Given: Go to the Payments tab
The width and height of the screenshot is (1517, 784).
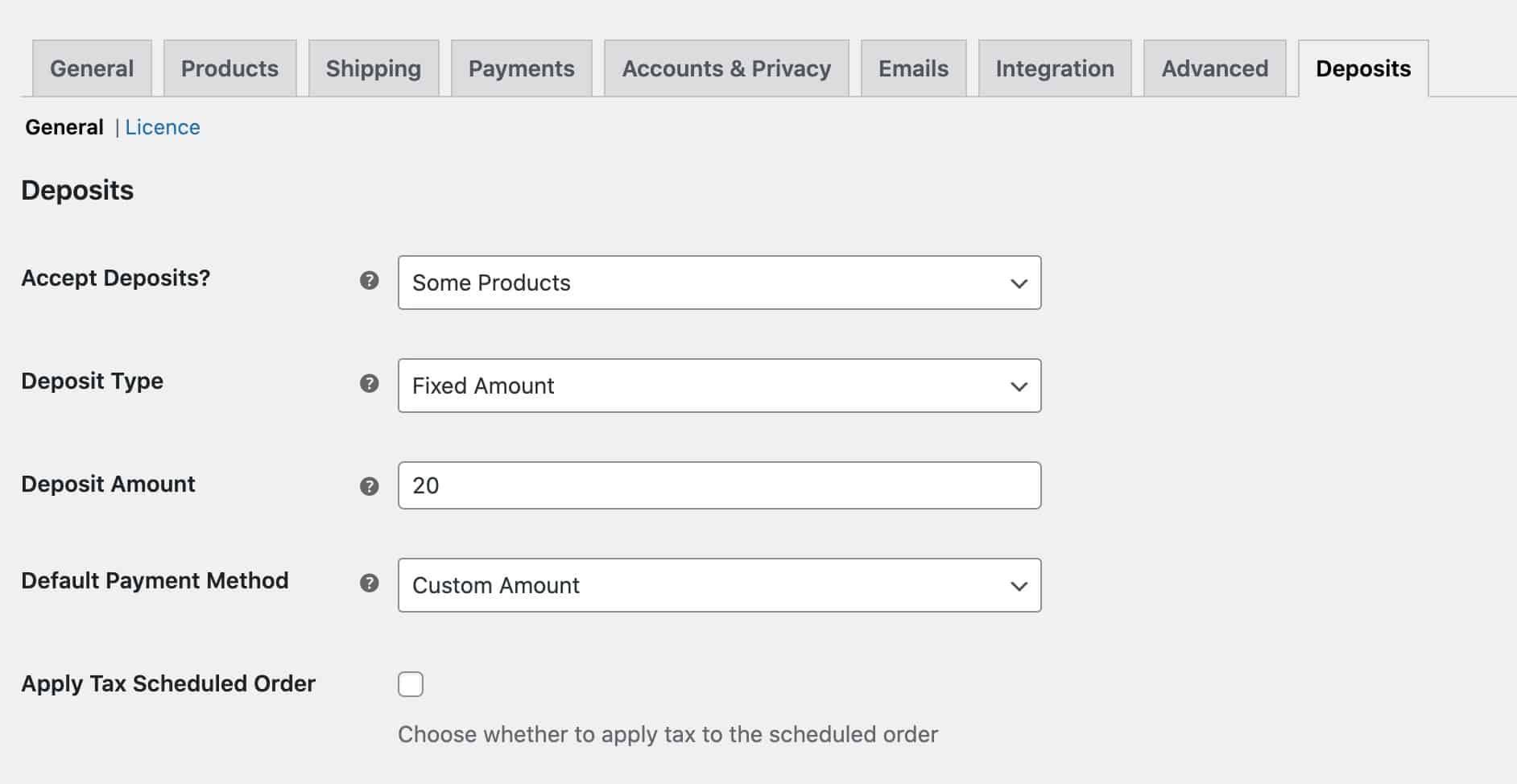Looking at the screenshot, I should click(x=522, y=68).
